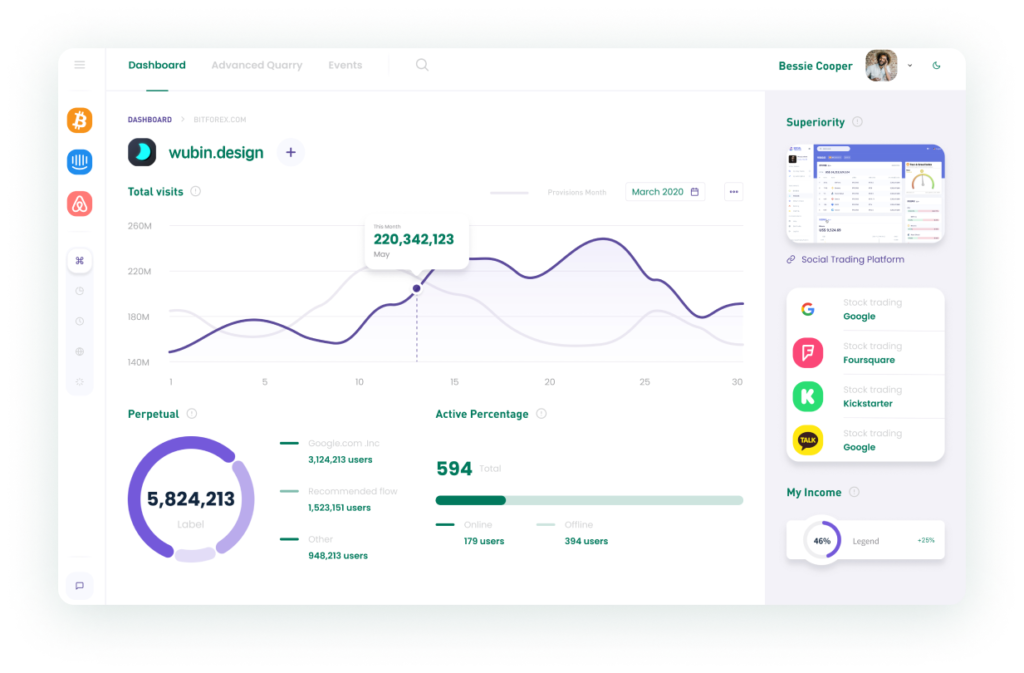Select the Intercom app icon in sidebar
Screen dimensions: 1024x673
point(80,162)
